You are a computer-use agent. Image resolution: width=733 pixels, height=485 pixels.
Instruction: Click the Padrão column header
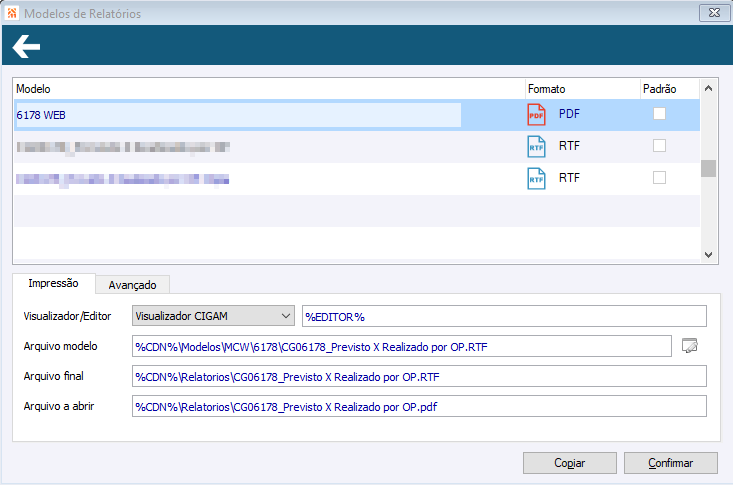(x=669, y=89)
